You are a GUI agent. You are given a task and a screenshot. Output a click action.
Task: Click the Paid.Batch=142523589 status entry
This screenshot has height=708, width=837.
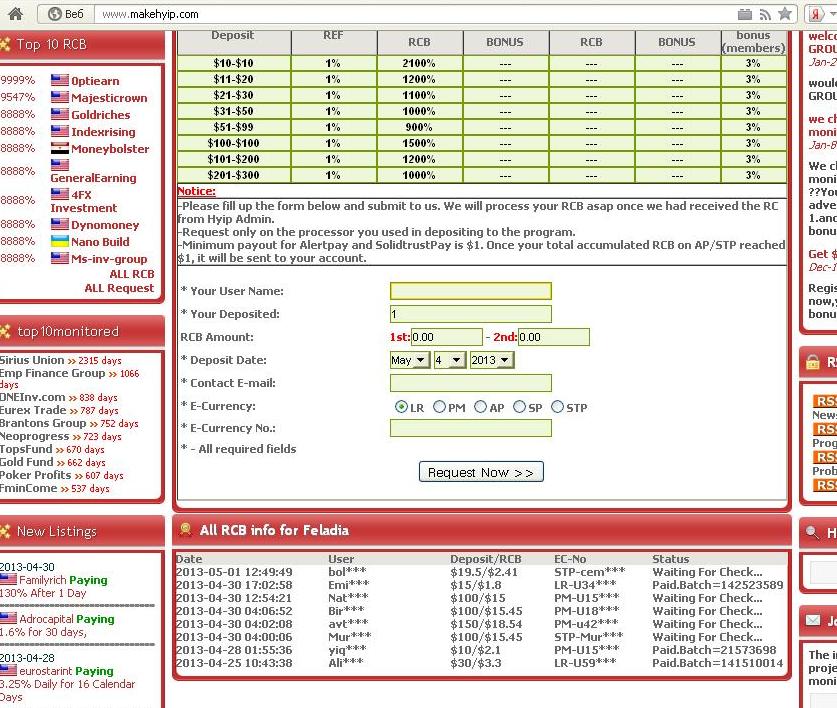717,585
